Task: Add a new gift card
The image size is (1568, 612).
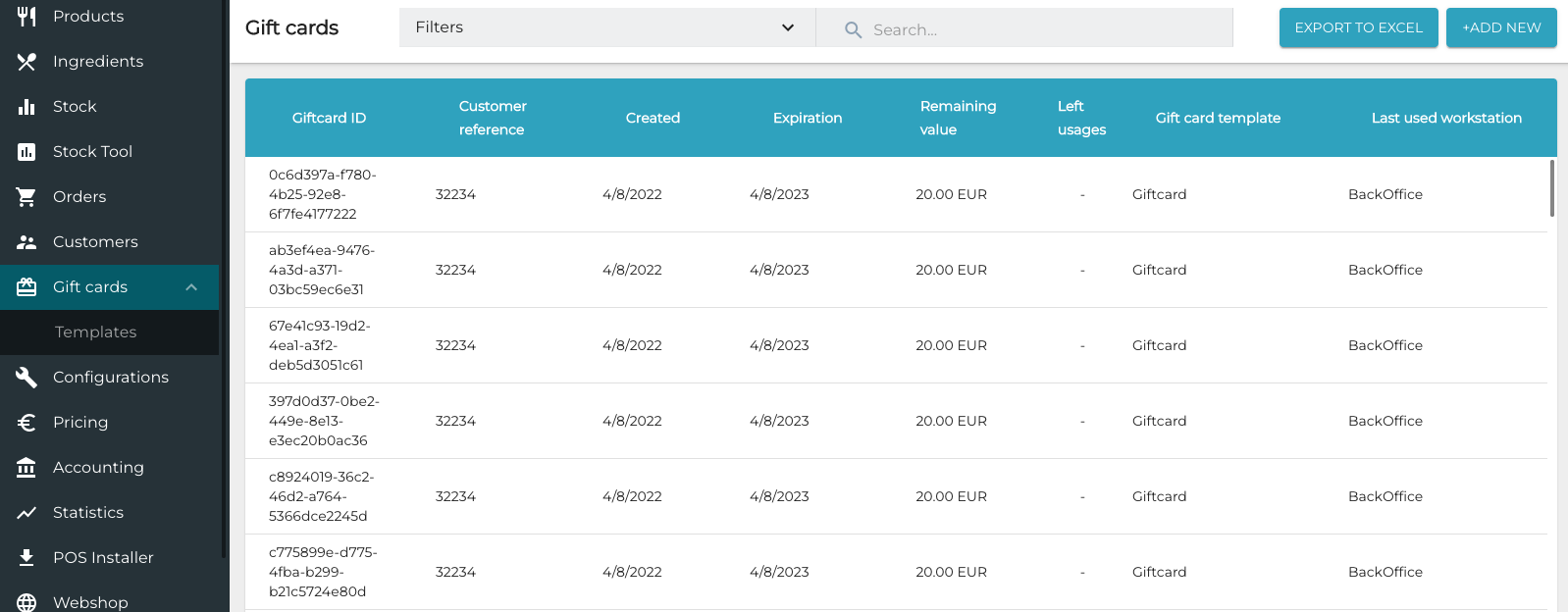Action: 1501,27
